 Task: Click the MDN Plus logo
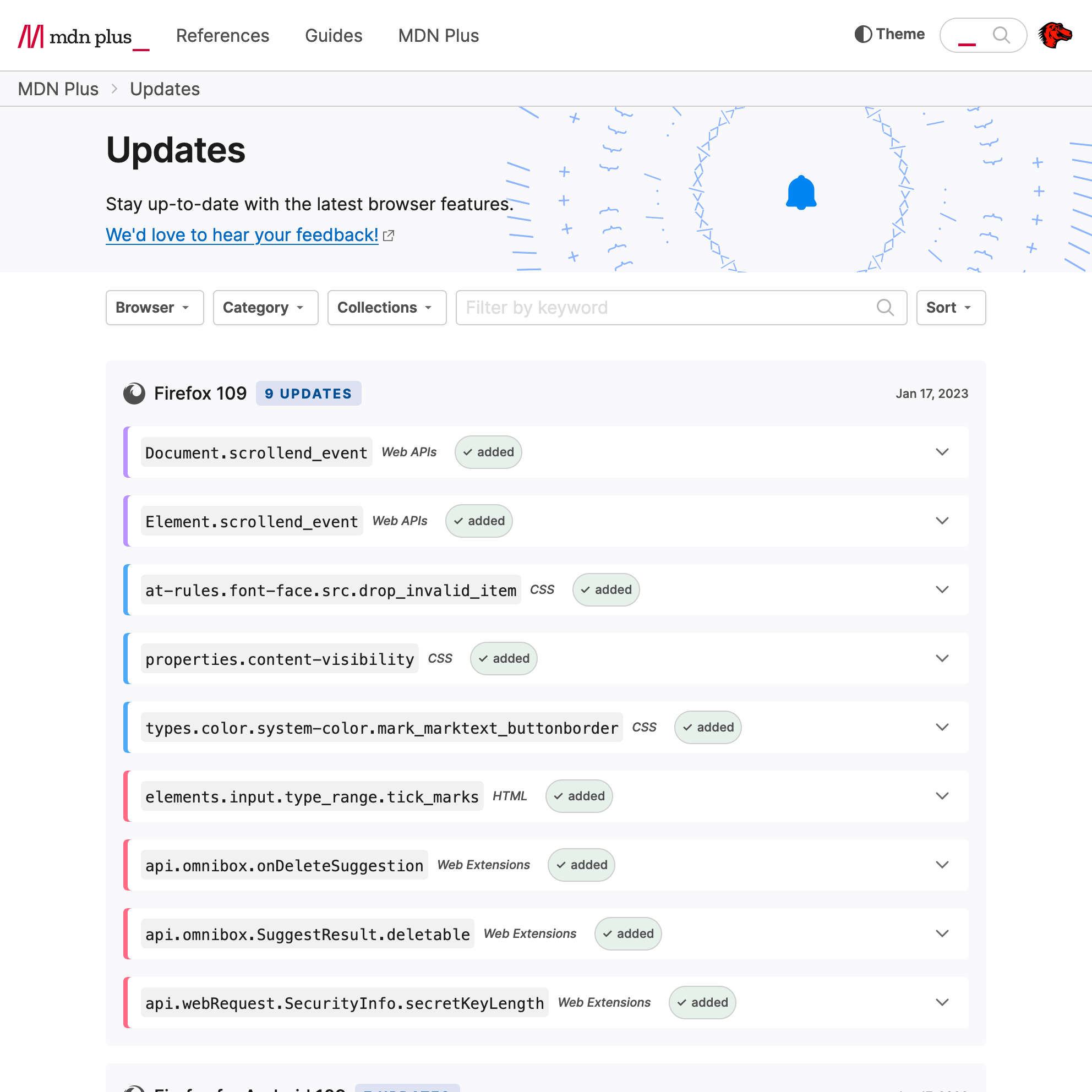(83, 37)
